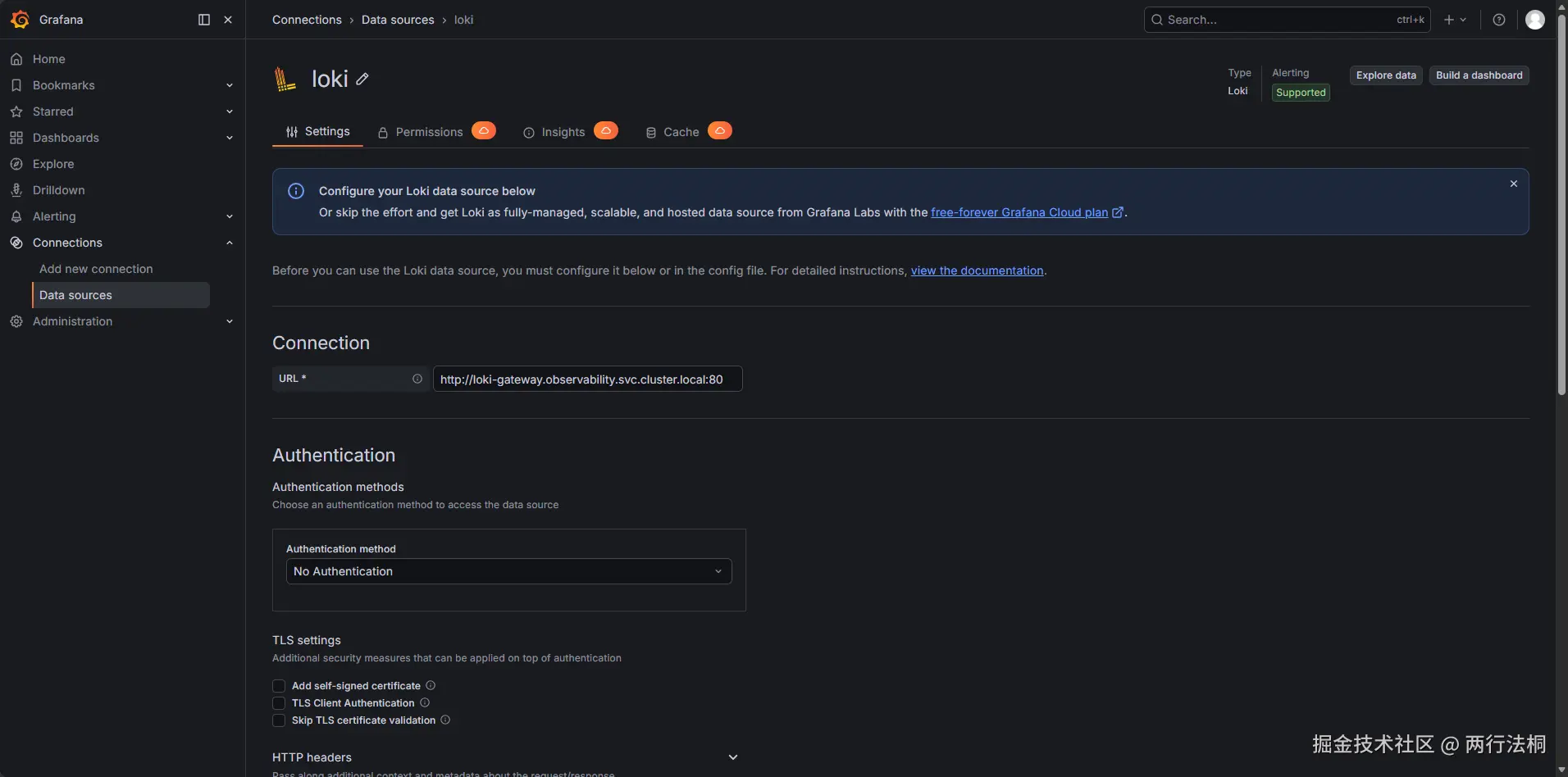
Task: Open Administration in the sidebar
Action: click(72, 321)
